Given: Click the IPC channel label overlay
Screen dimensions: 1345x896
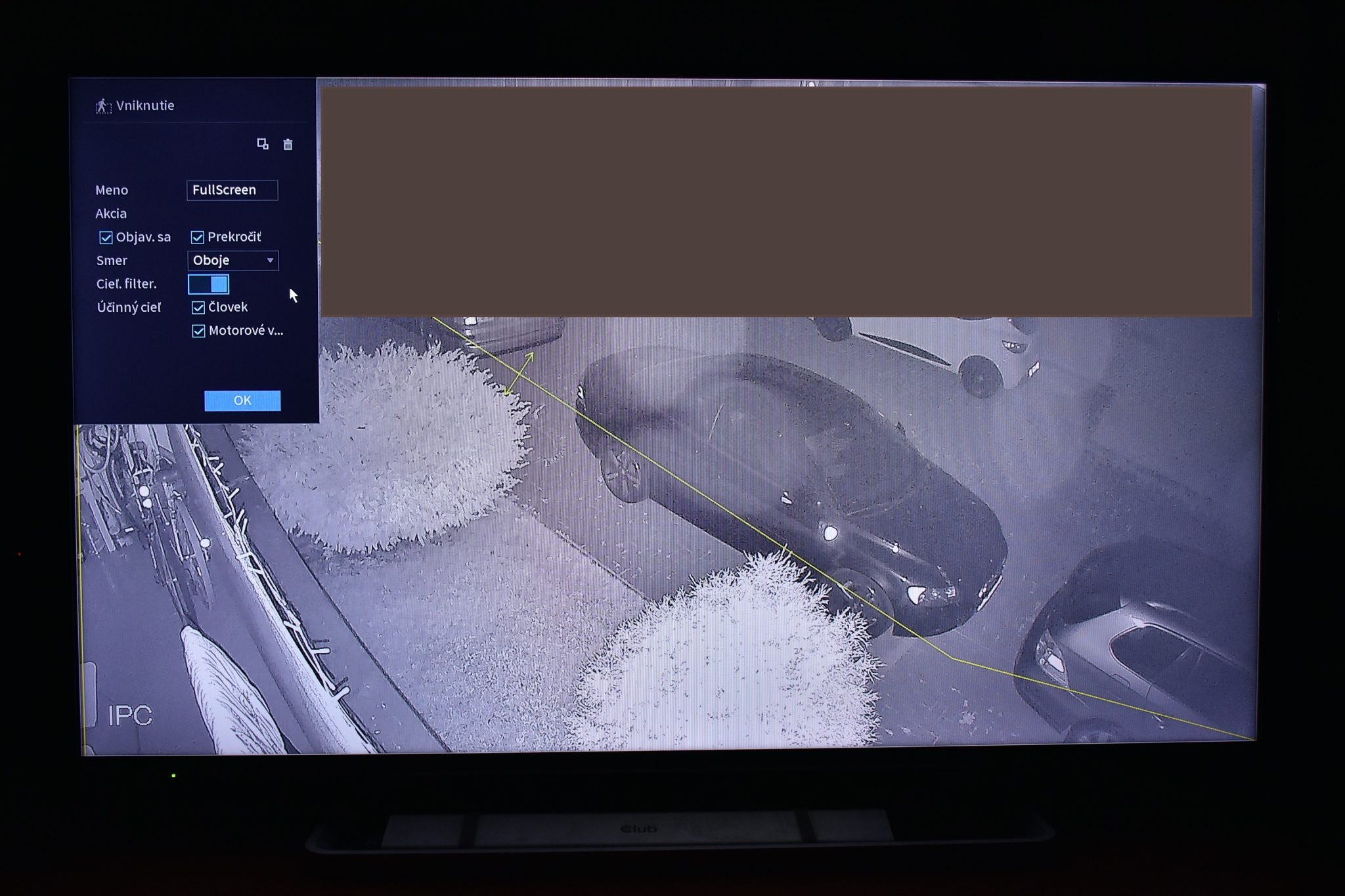Looking at the screenshot, I should coord(130,715).
